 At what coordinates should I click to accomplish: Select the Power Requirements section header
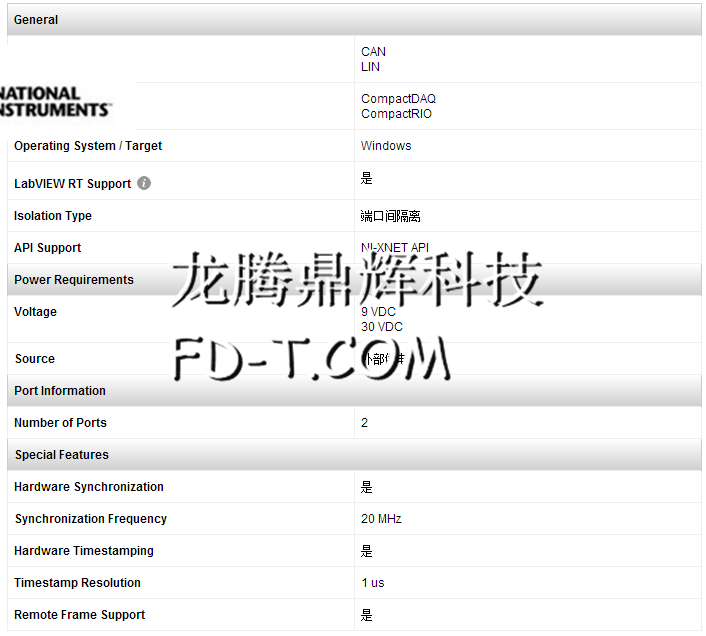click(354, 280)
